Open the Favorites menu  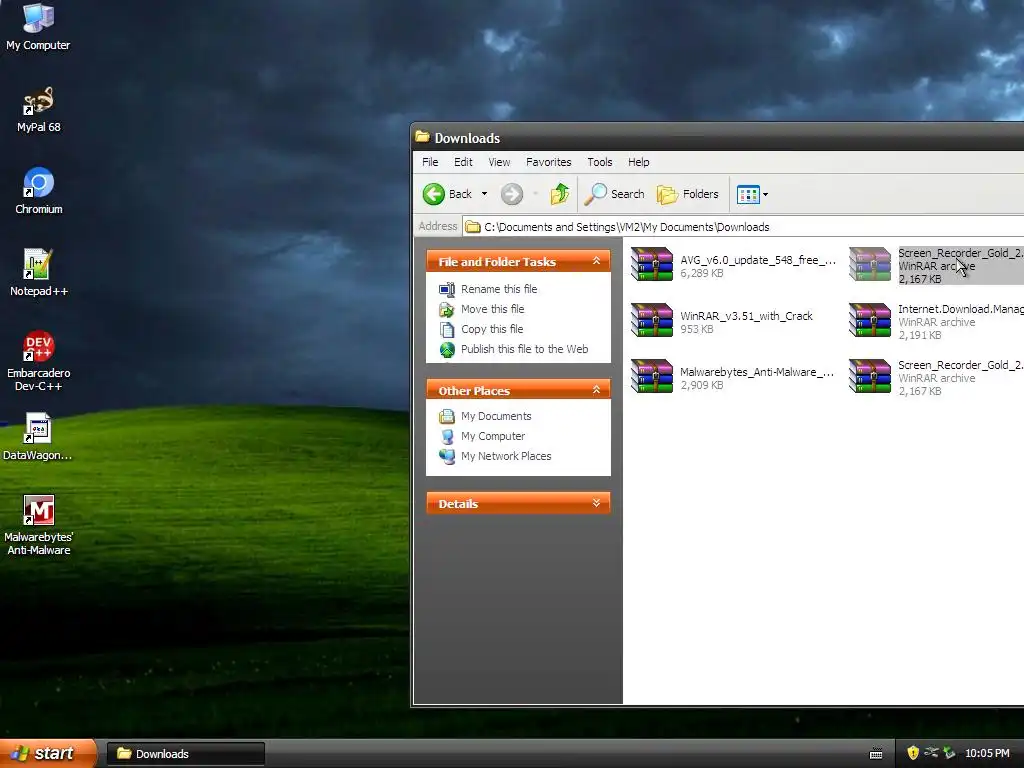[x=549, y=162]
